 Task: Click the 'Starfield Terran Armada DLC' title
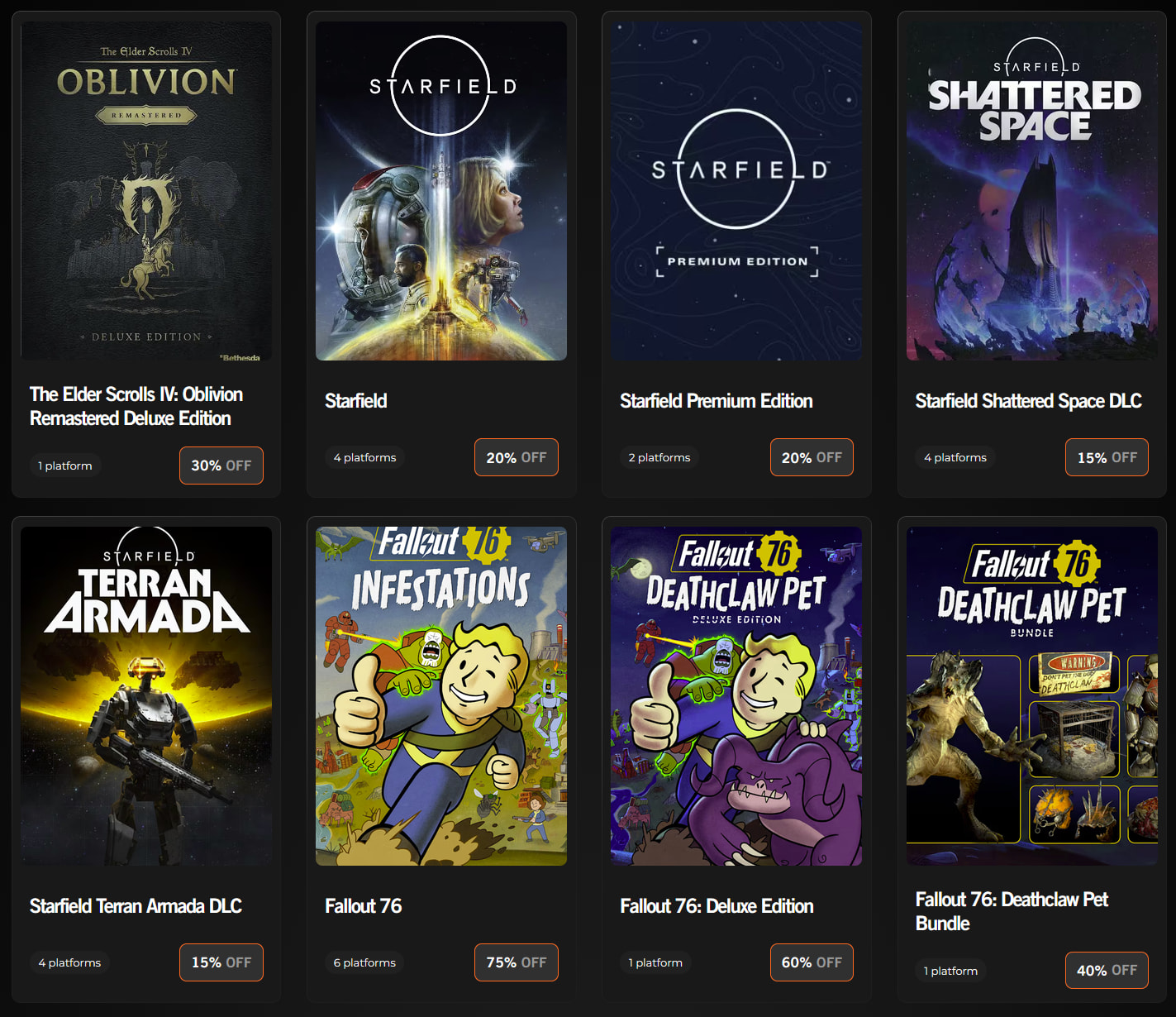coord(136,906)
